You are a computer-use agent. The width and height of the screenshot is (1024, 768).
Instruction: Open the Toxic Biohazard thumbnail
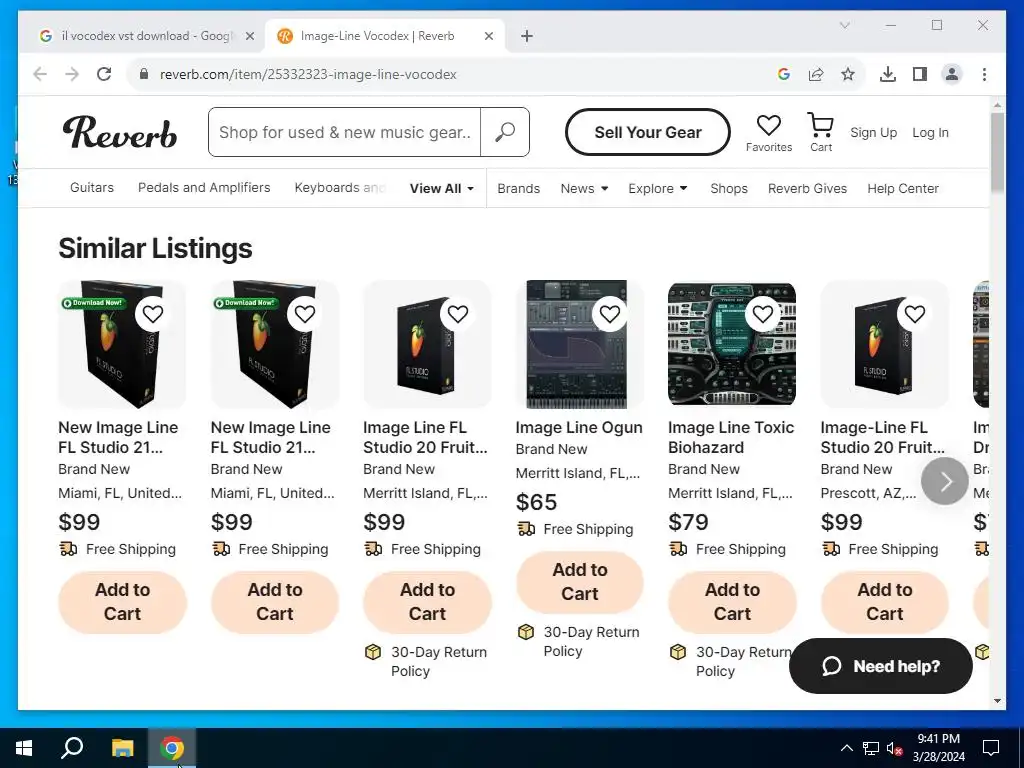(x=732, y=344)
